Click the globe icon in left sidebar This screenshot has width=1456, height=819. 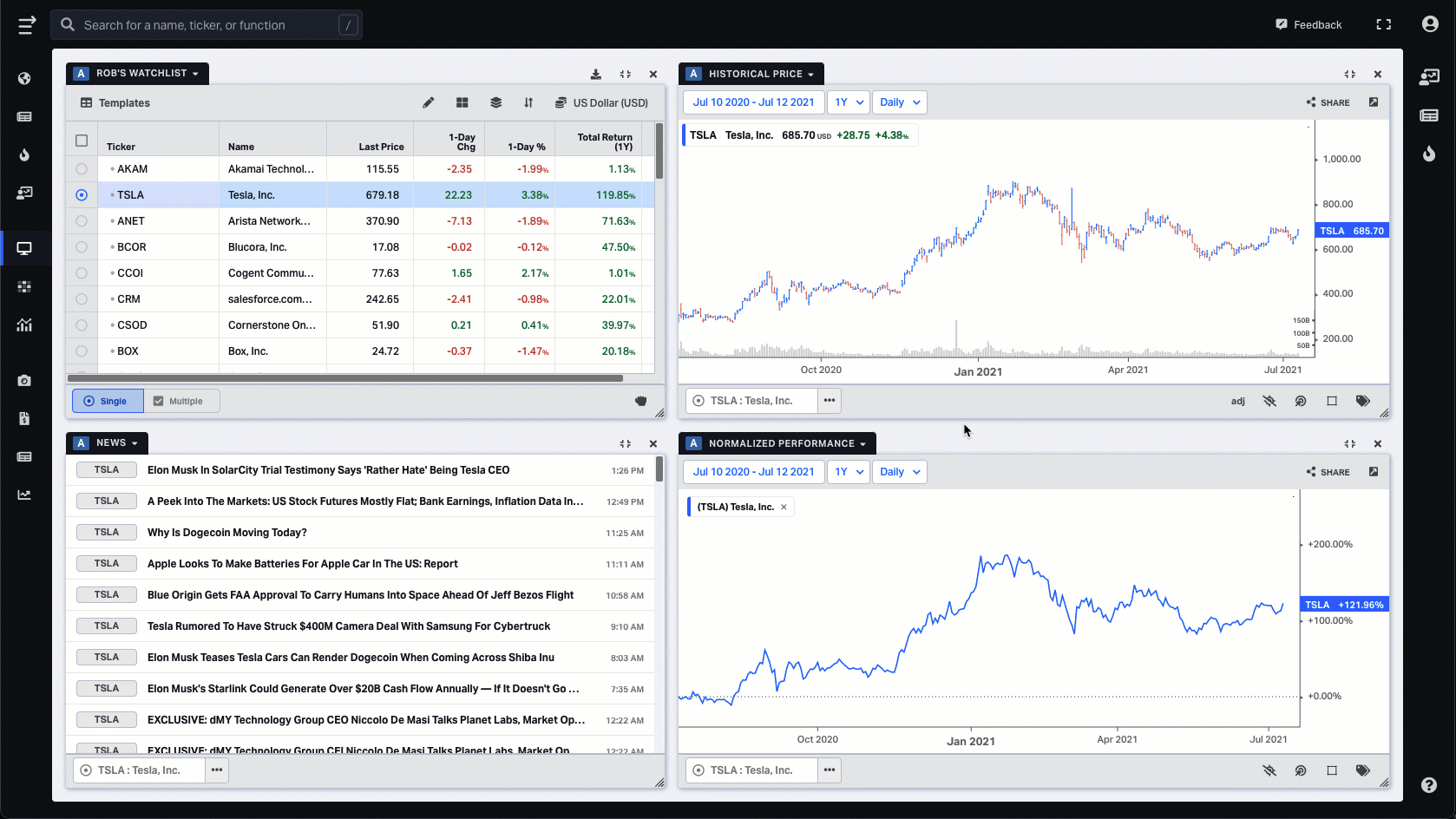pos(24,78)
